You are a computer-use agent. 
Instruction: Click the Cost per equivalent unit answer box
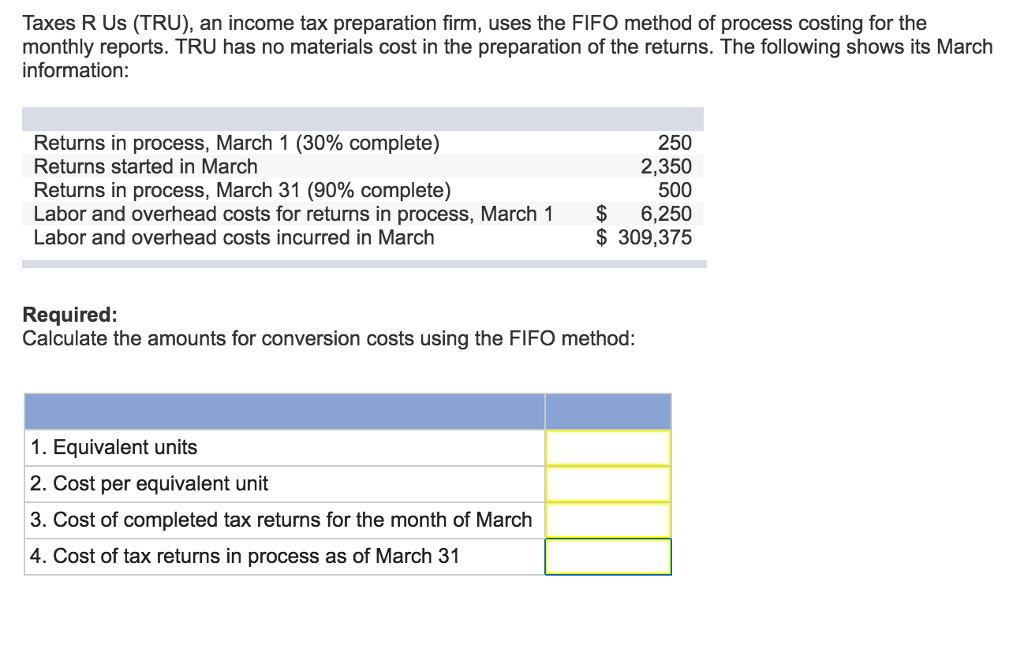[608, 484]
